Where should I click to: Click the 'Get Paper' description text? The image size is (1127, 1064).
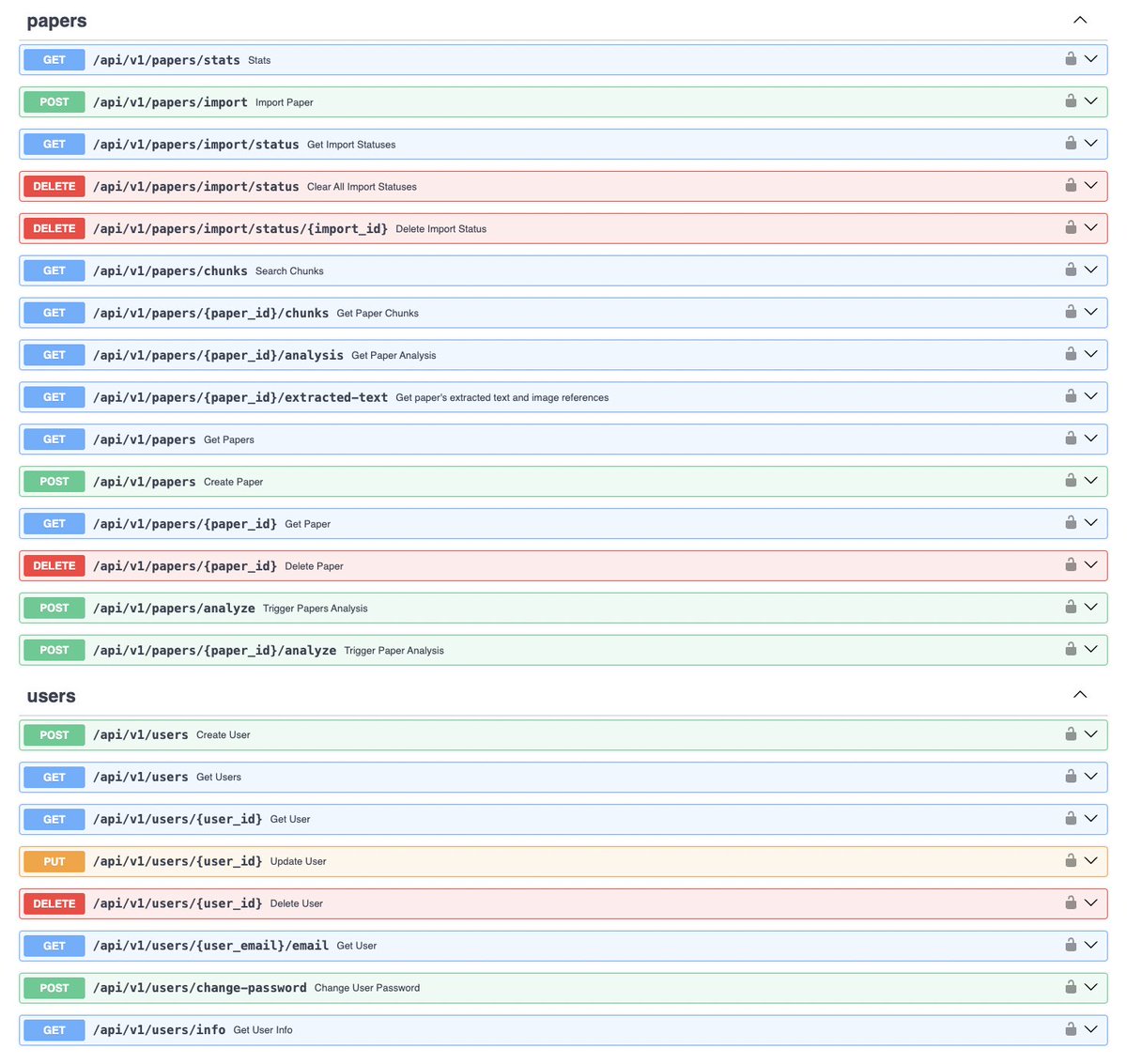point(307,524)
